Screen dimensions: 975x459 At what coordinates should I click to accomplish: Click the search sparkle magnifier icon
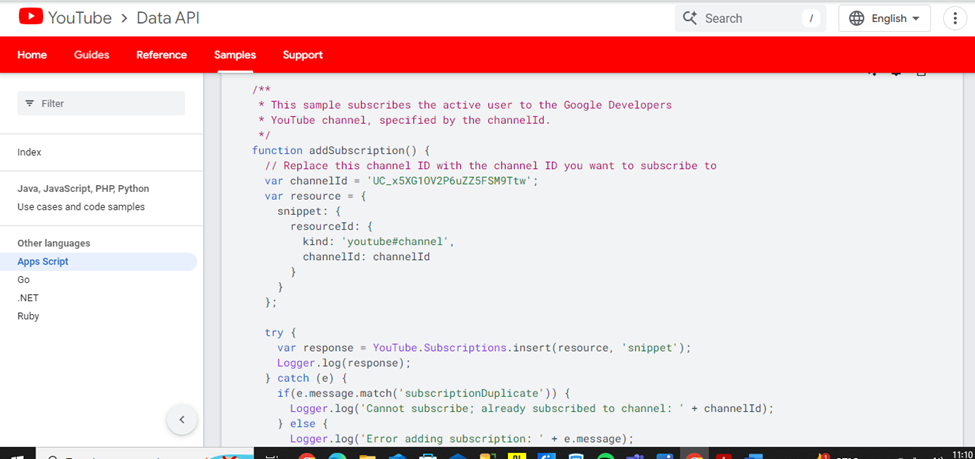690,18
